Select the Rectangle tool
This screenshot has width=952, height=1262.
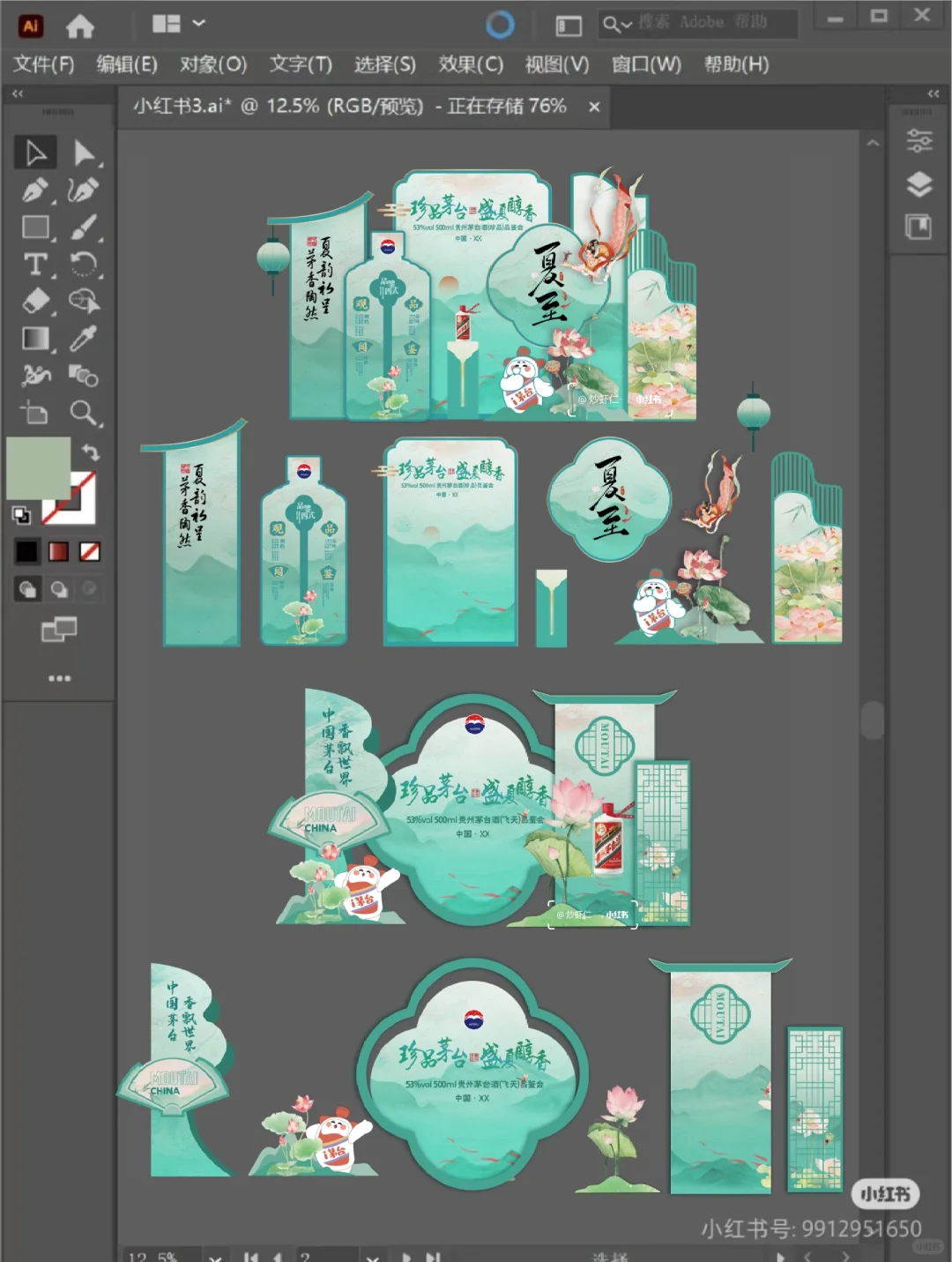tap(35, 228)
